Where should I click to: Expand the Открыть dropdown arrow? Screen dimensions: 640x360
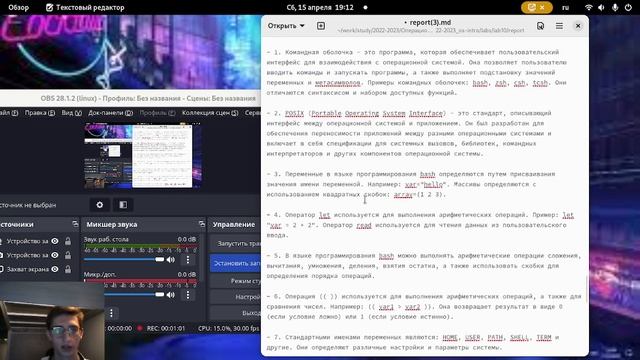click(x=302, y=26)
